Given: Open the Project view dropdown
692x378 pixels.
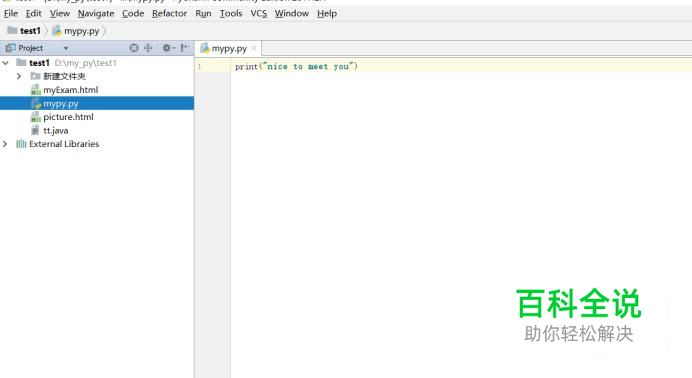Looking at the screenshot, I should click(66, 48).
